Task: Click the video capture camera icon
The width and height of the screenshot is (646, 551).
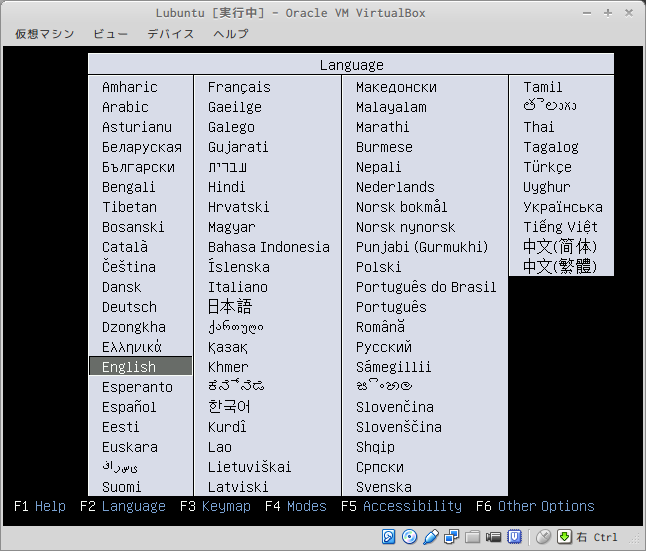Action: 493,537
